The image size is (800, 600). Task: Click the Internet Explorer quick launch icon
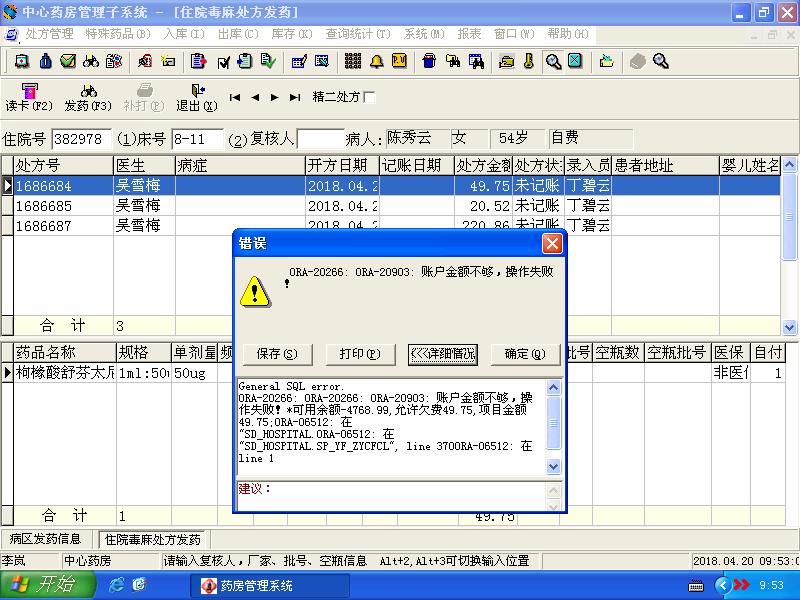(x=116, y=585)
